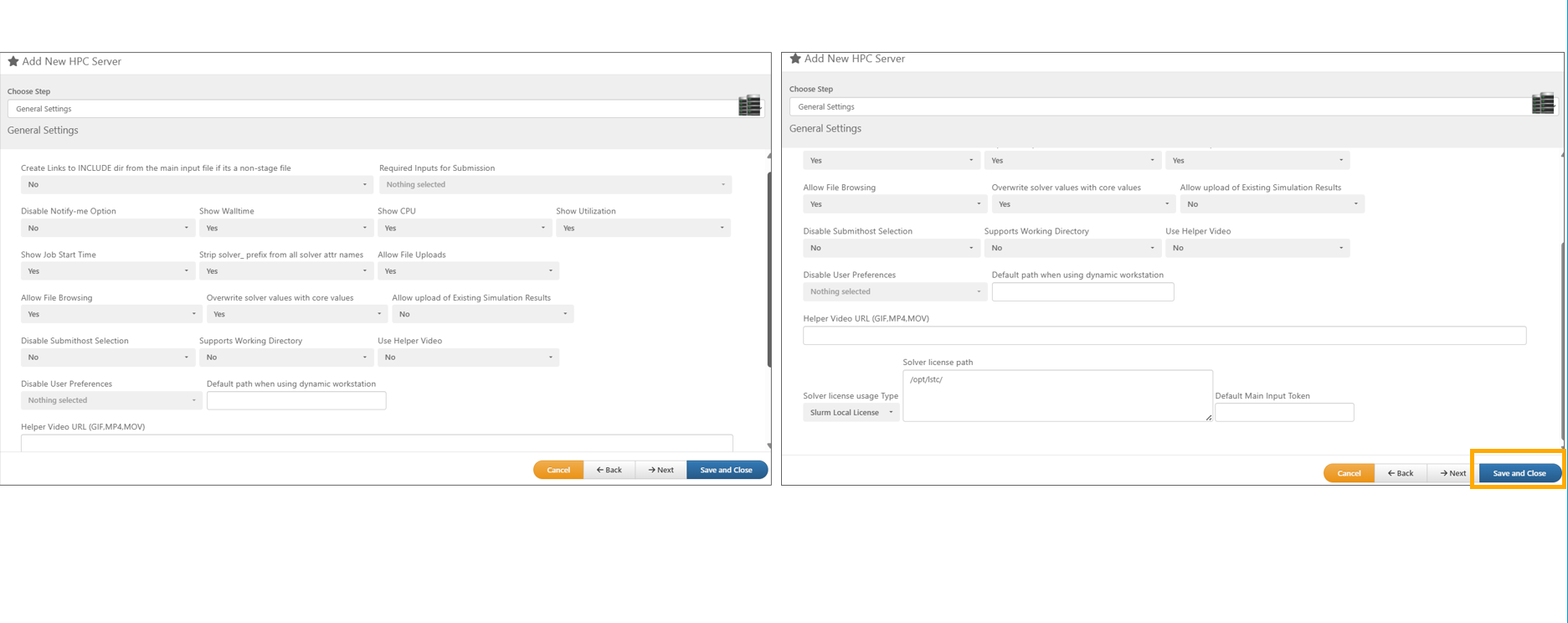Expand the Show CPU dropdown
Image resolution: width=1568 pixels, height=623 pixels.
(x=464, y=228)
